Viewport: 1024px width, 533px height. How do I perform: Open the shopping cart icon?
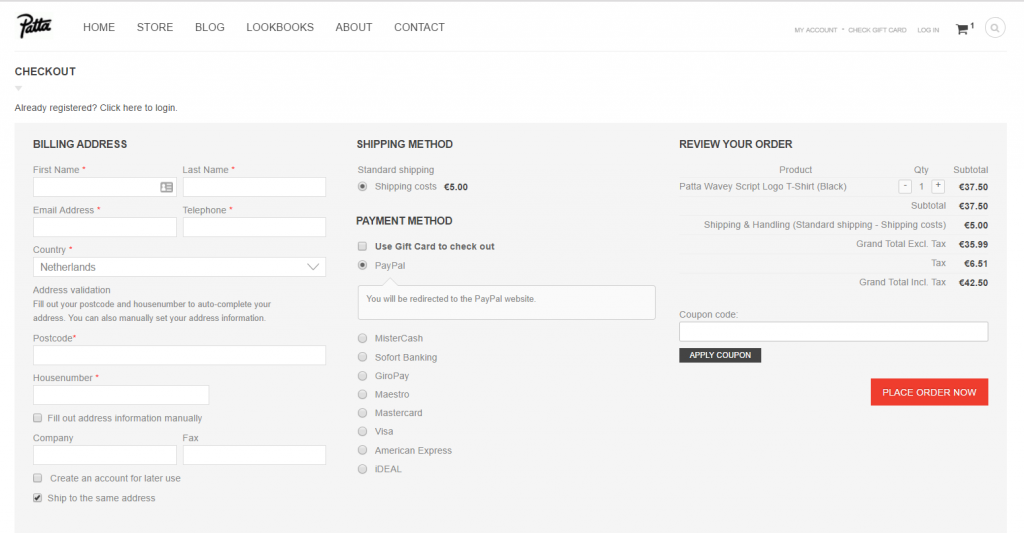click(962, 29)
